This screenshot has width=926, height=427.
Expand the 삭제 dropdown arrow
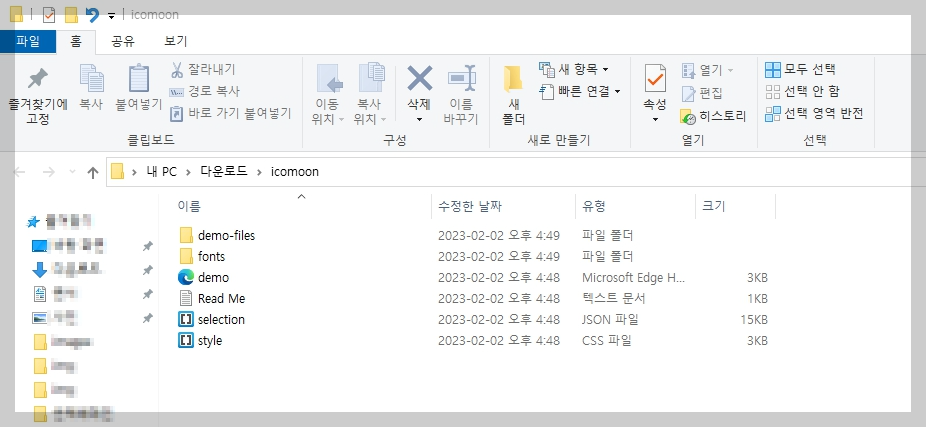tap(419, 119)
